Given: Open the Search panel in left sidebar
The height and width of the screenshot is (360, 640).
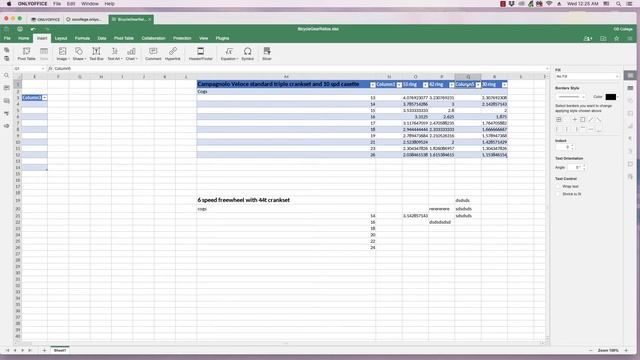Looking at the screenshot, I should click(7, 76).
